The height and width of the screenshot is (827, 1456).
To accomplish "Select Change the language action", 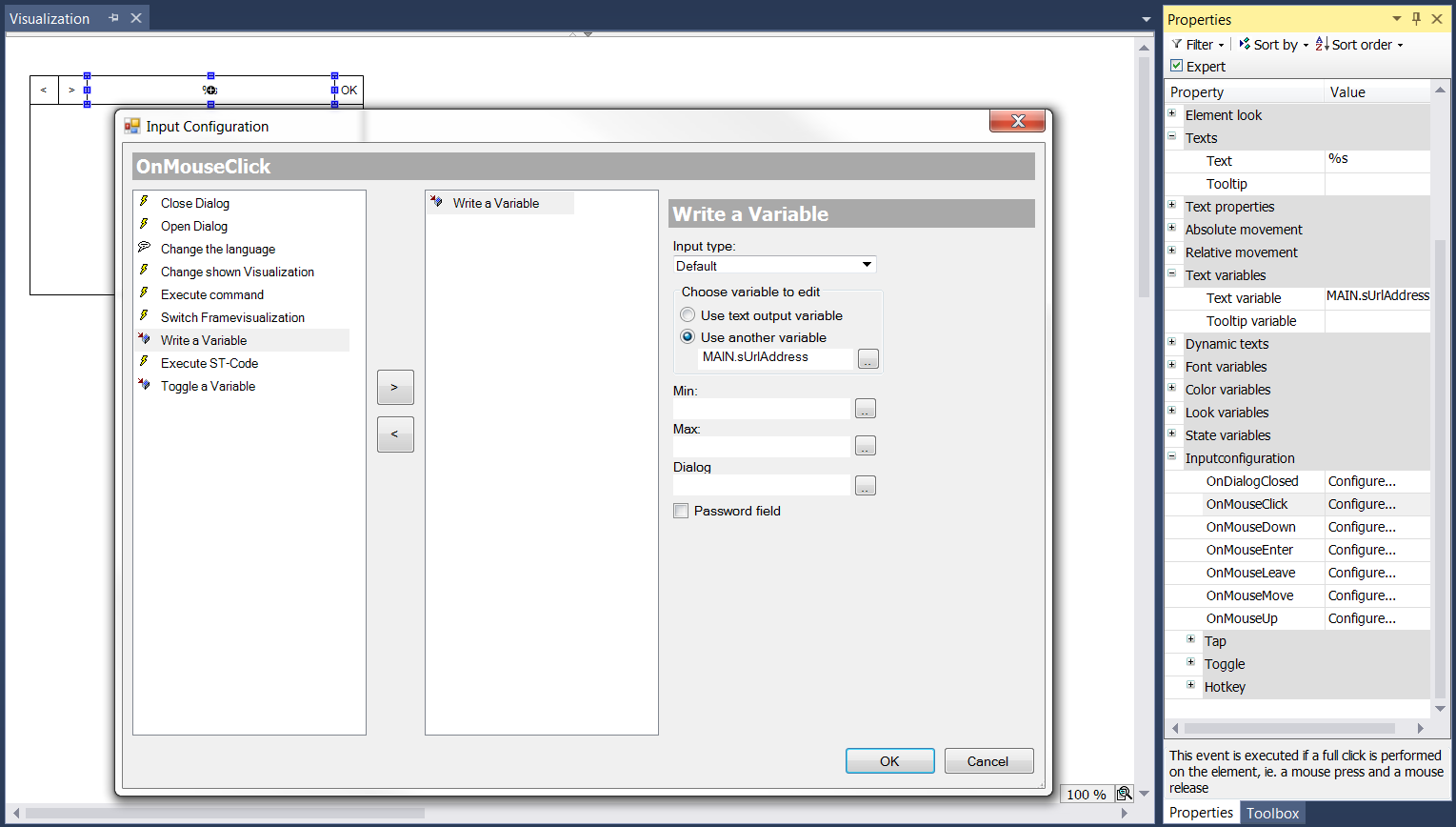I will [x=217, y=249].
